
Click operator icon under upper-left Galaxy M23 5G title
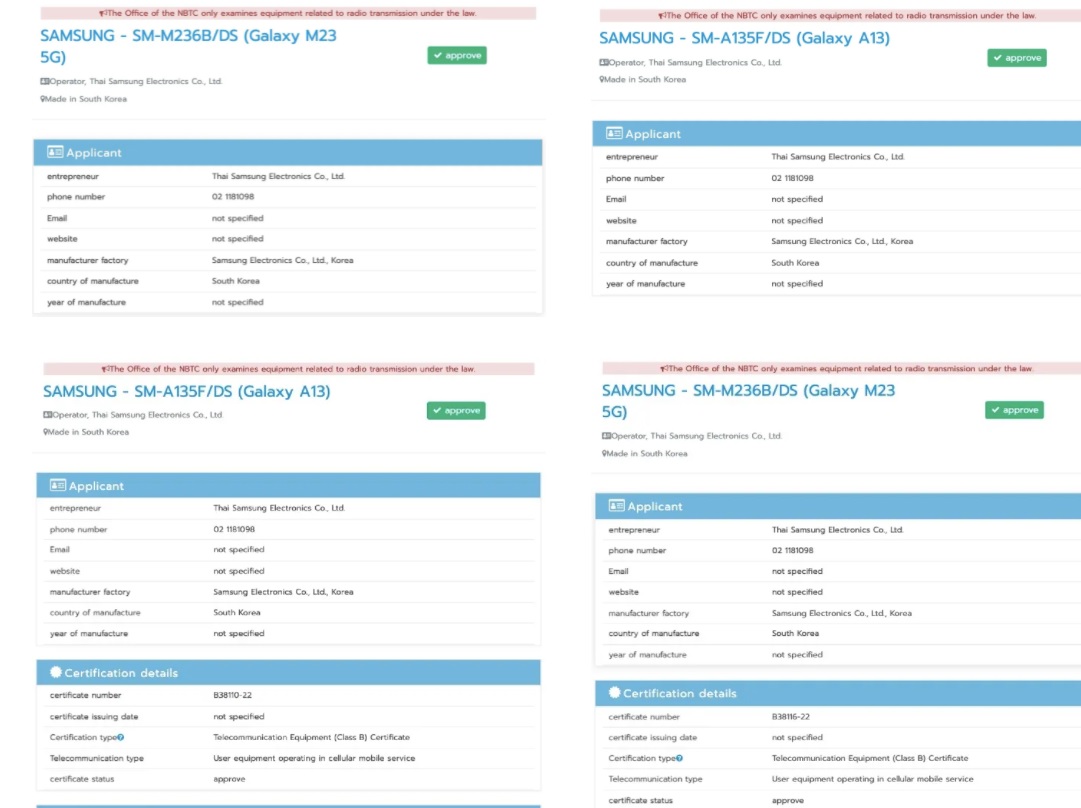tap(45, 81)
